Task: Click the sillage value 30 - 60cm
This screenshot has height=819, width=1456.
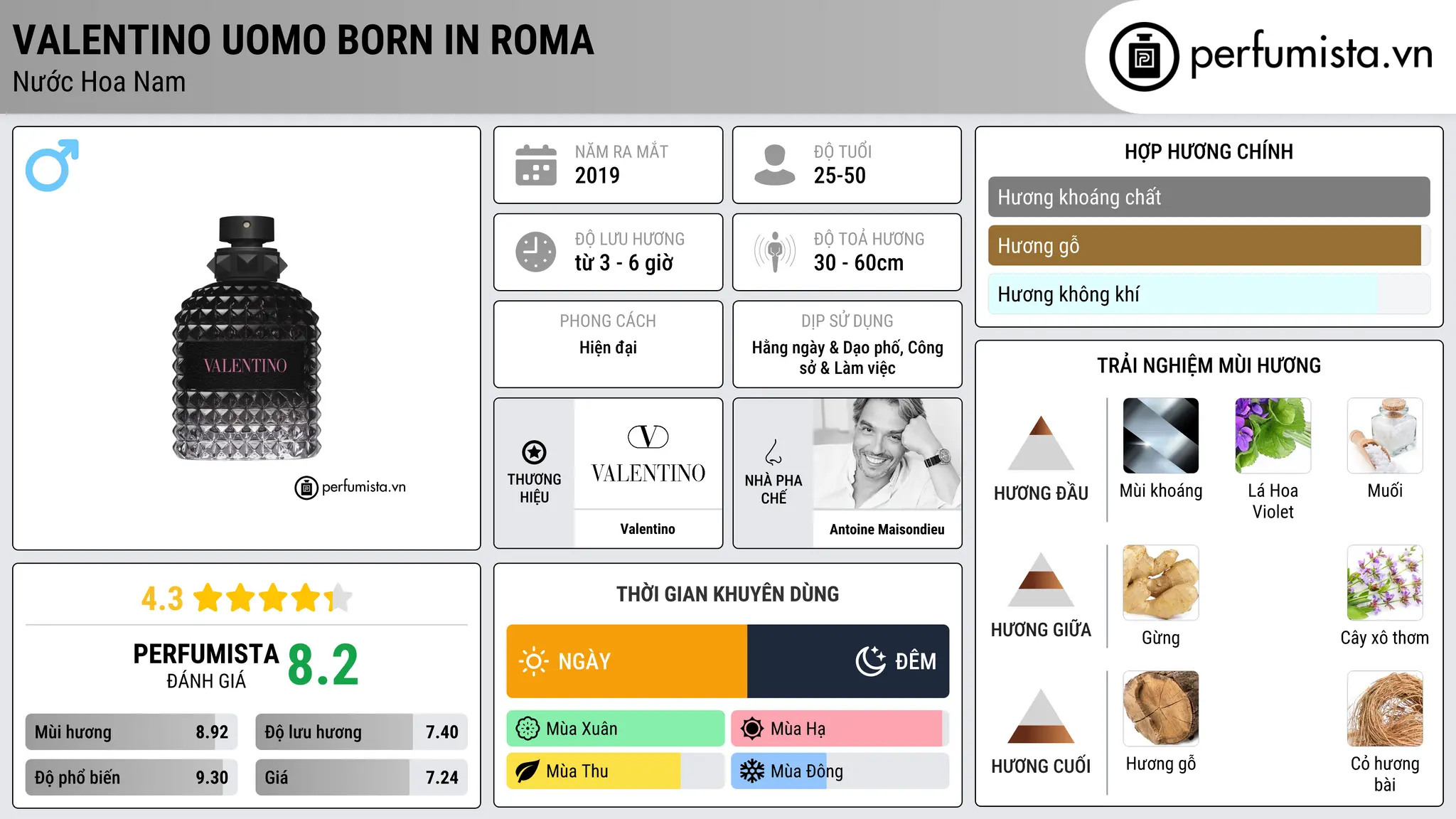Action: tap(859, 263)
